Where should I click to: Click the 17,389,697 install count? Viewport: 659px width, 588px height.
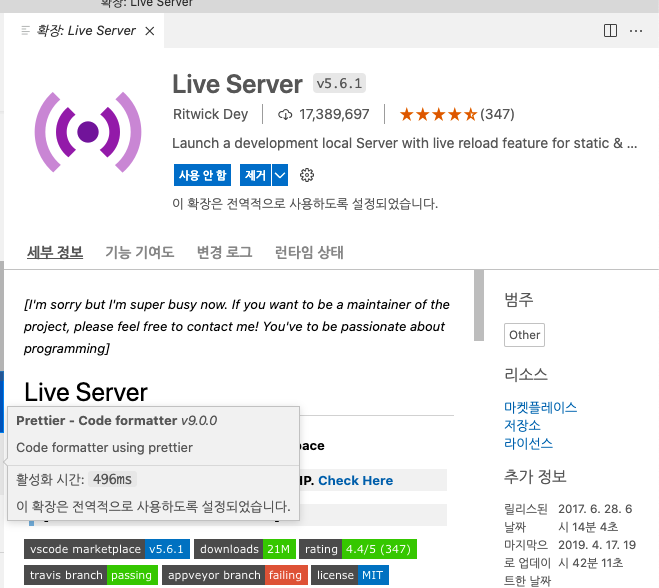click(334, 114)
